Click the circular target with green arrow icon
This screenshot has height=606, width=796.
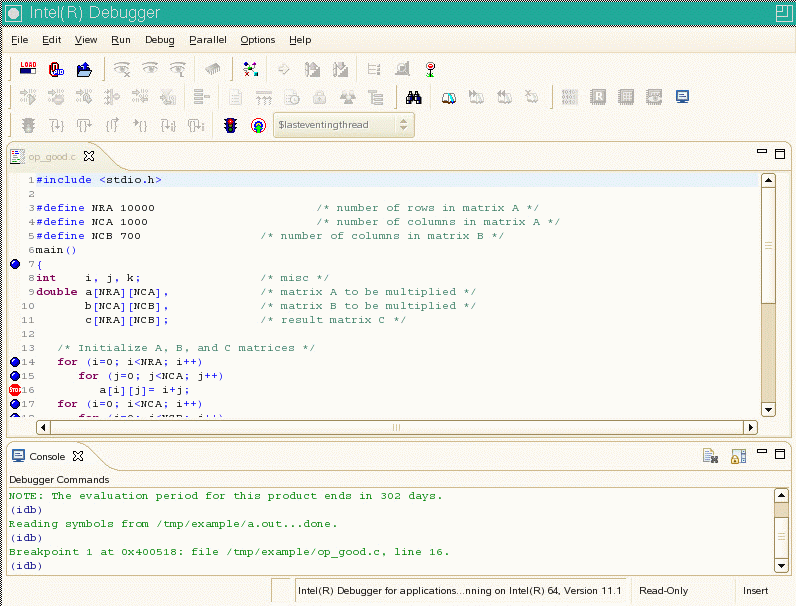[x=258, y=125]
